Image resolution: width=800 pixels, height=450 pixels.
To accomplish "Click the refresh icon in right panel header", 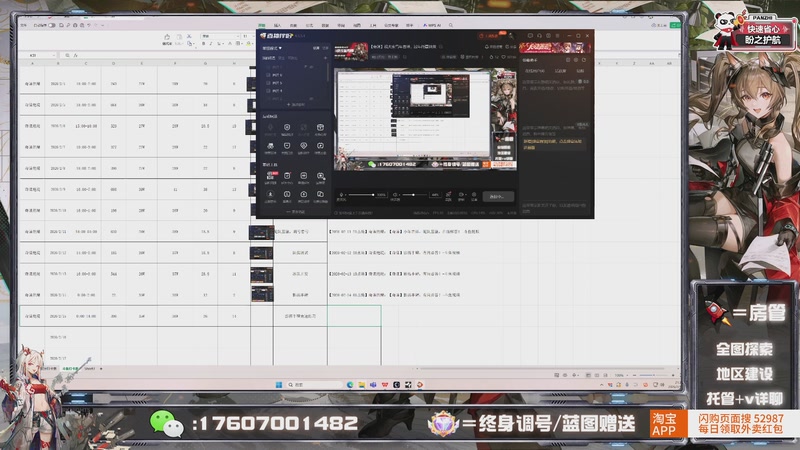I will pos(584,60).
